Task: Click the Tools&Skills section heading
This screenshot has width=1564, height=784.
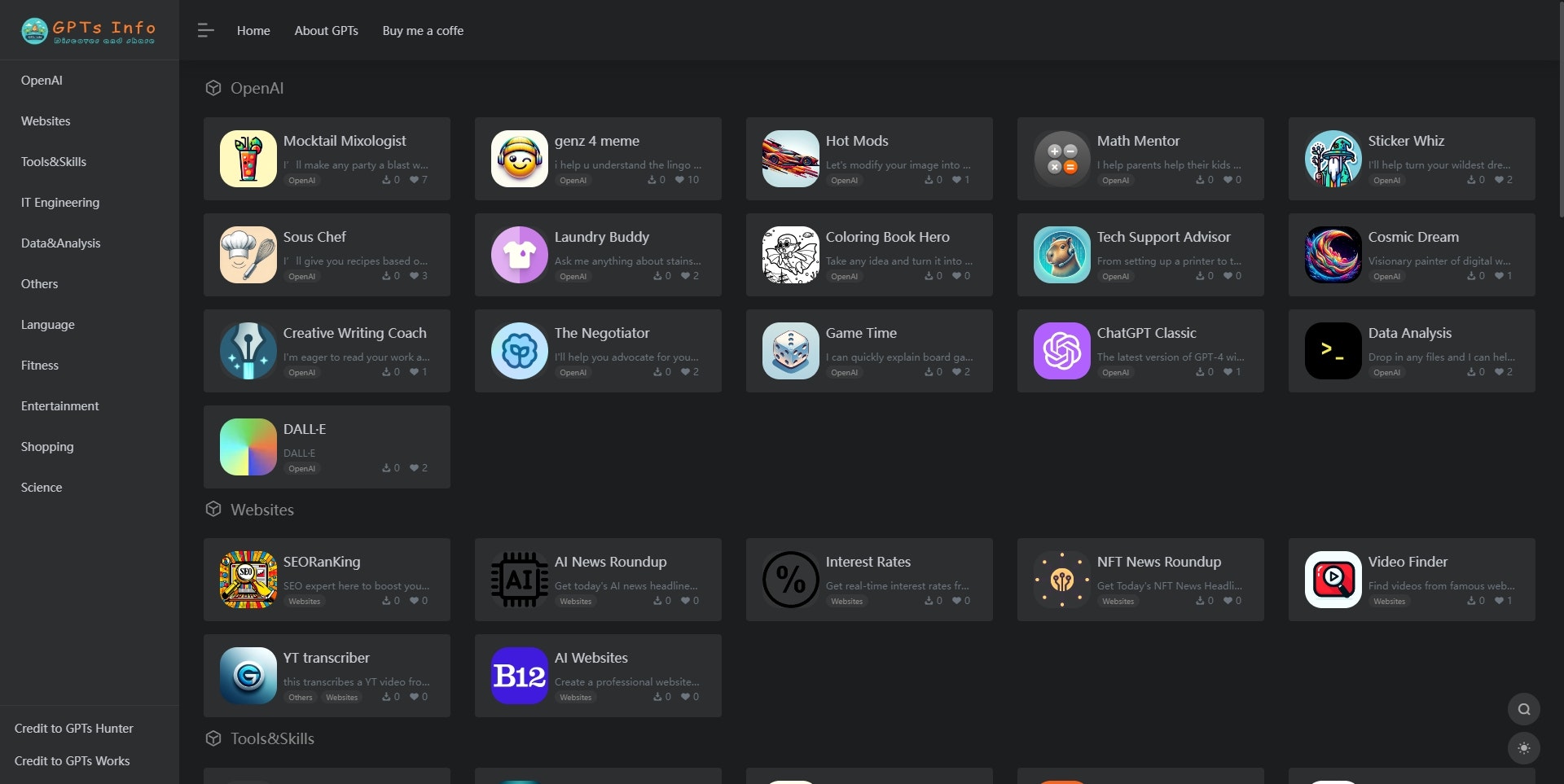Action: tap(272, 738)
